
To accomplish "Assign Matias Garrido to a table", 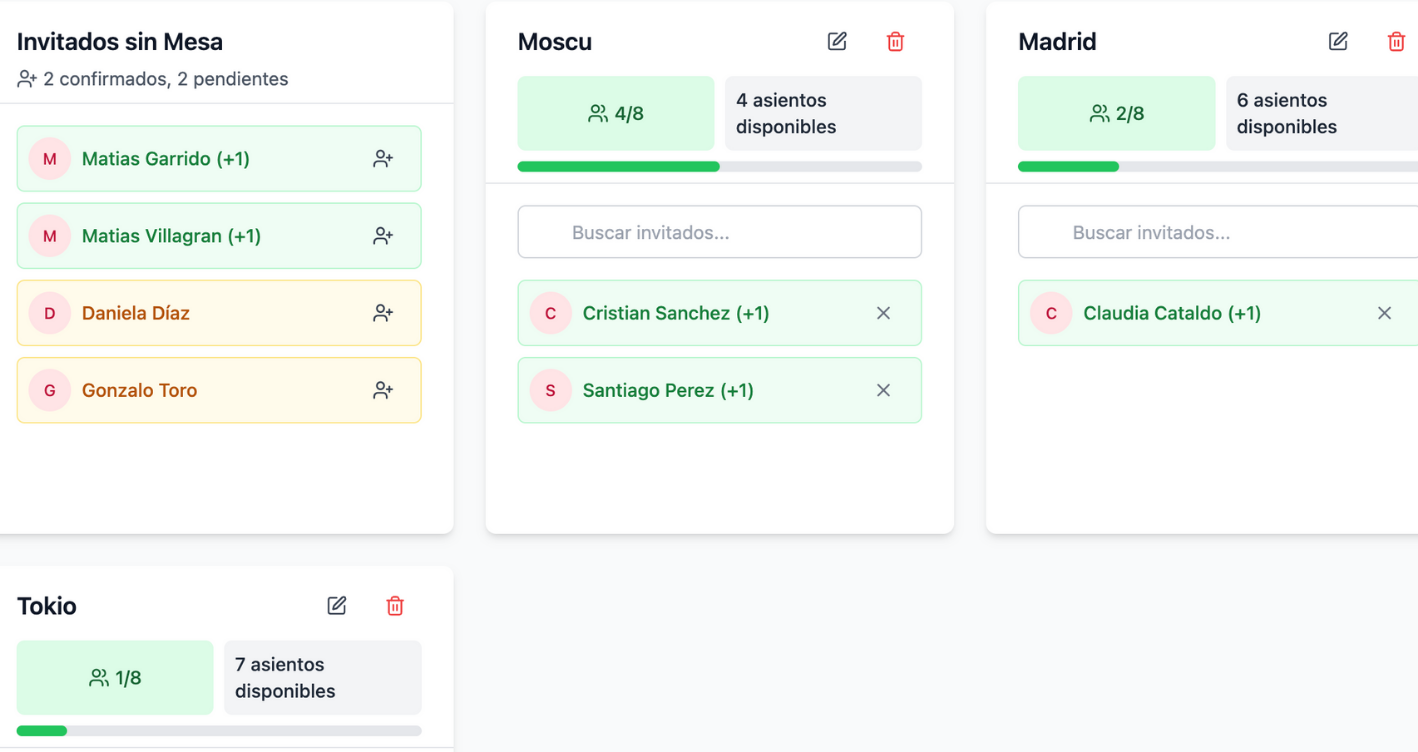I will click(383, 158).
